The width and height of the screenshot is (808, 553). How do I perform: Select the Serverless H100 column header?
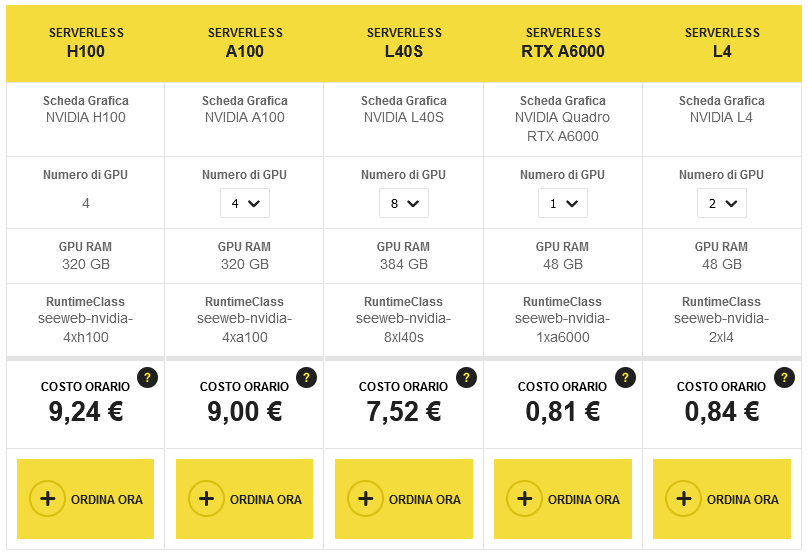[85, 42]
